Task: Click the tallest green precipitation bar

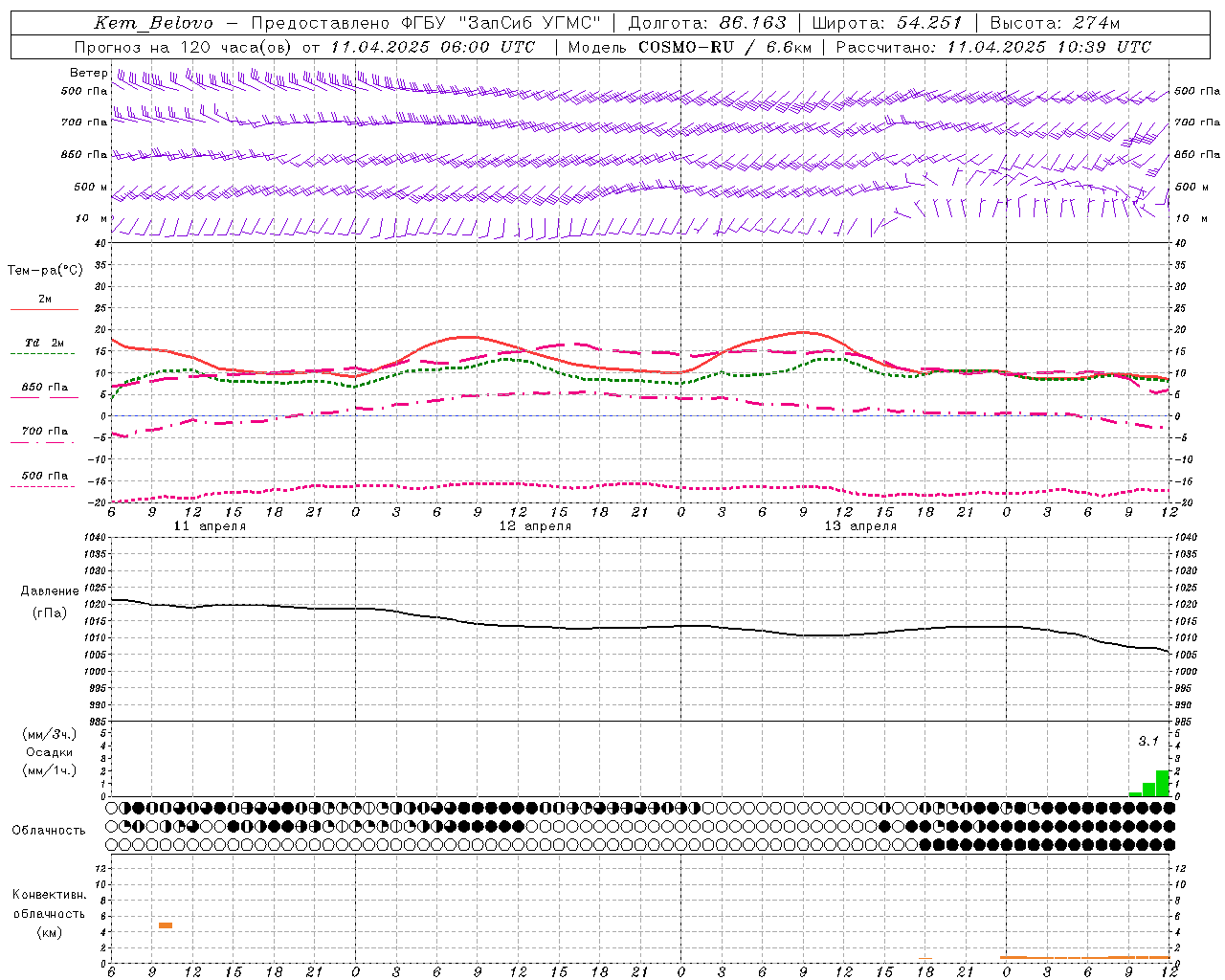Action: pyautogui.click(x=1163, y=783)
